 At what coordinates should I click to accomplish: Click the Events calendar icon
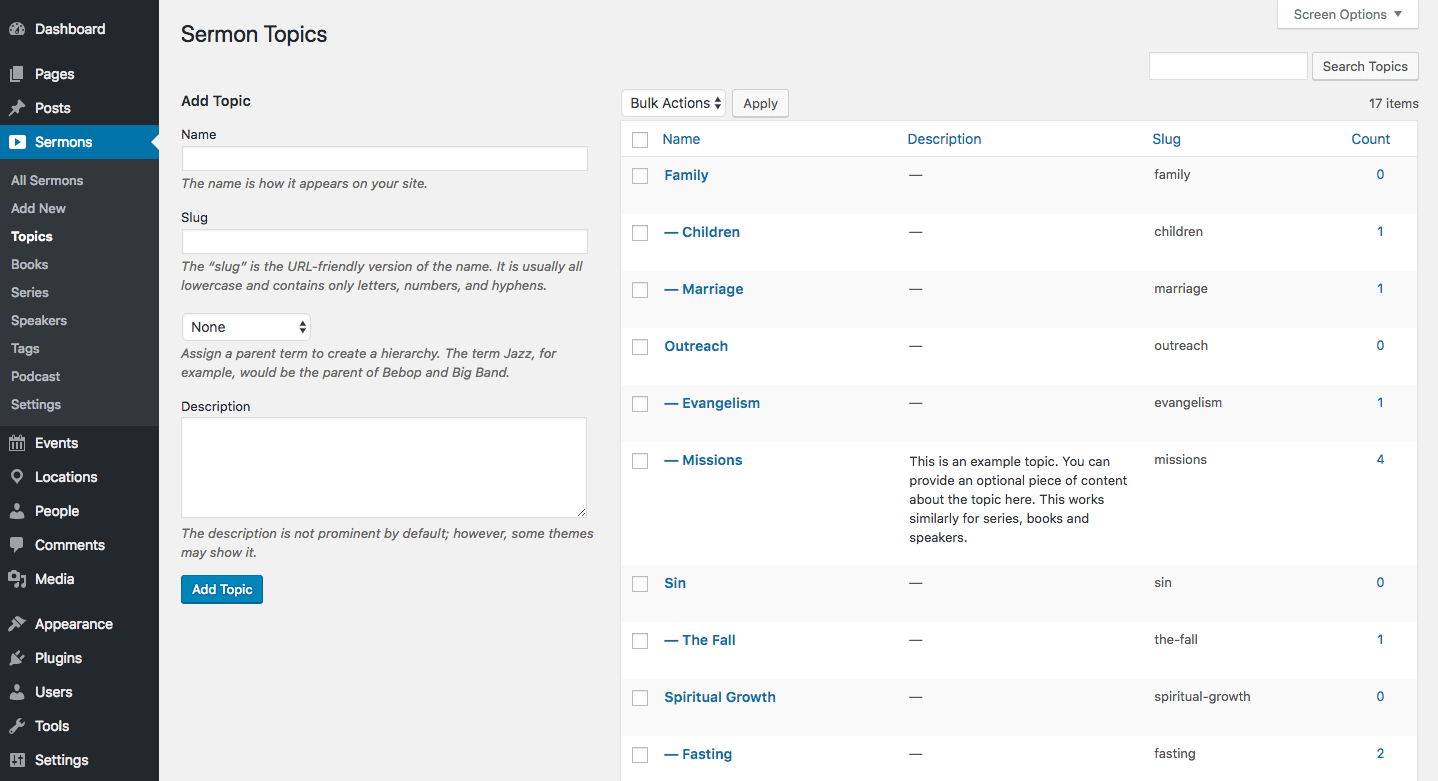[17, 443]
